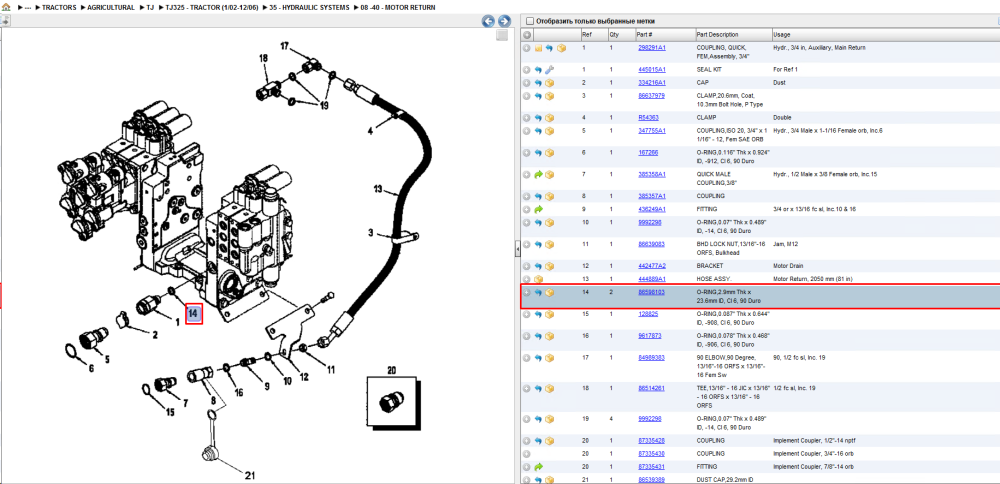
Task: Open part number link 86637979
Action: [651, 96]
